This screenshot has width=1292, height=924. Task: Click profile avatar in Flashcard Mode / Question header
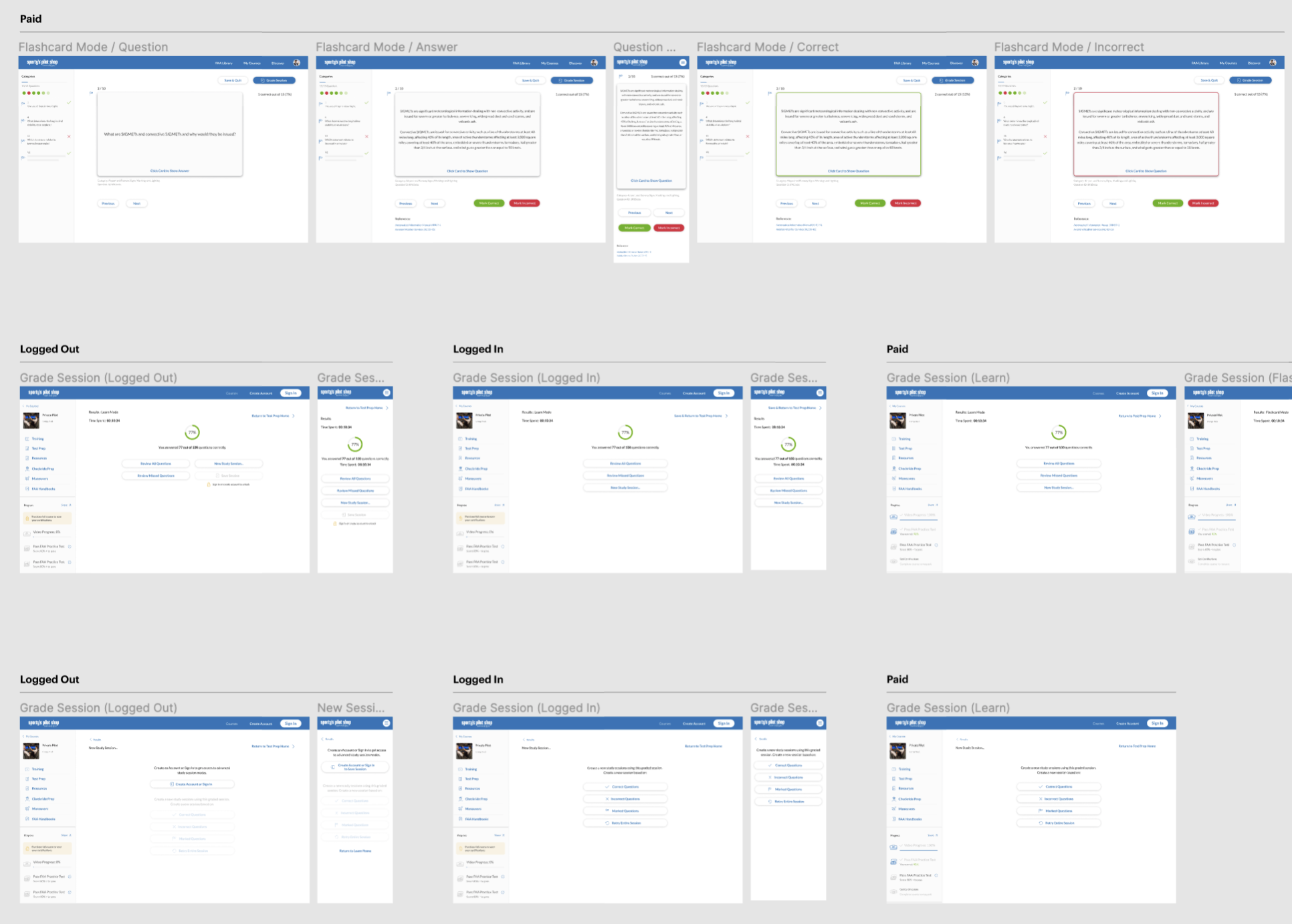click(x=297, y=63)
